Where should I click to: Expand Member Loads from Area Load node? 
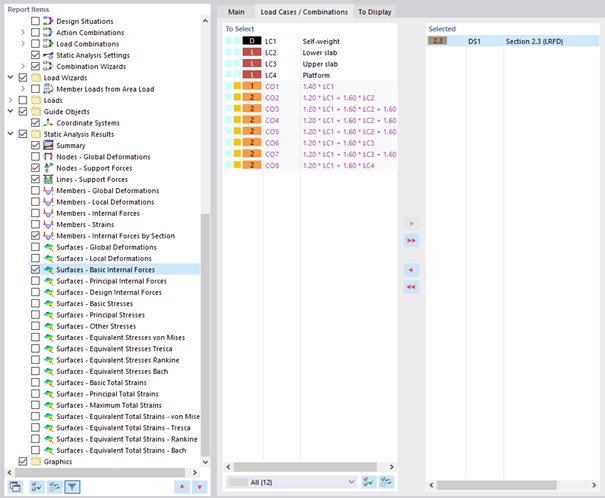23,89
